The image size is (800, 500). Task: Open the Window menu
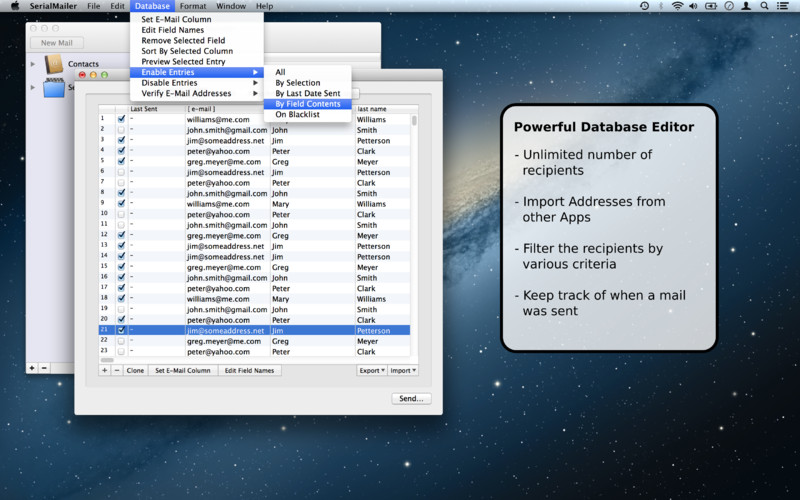tap(231, 6)
